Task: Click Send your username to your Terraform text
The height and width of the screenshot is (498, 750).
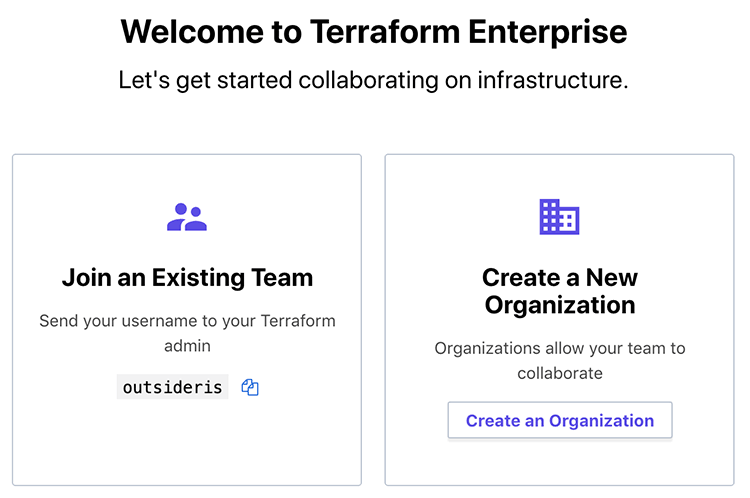Action: coord(187,321)
